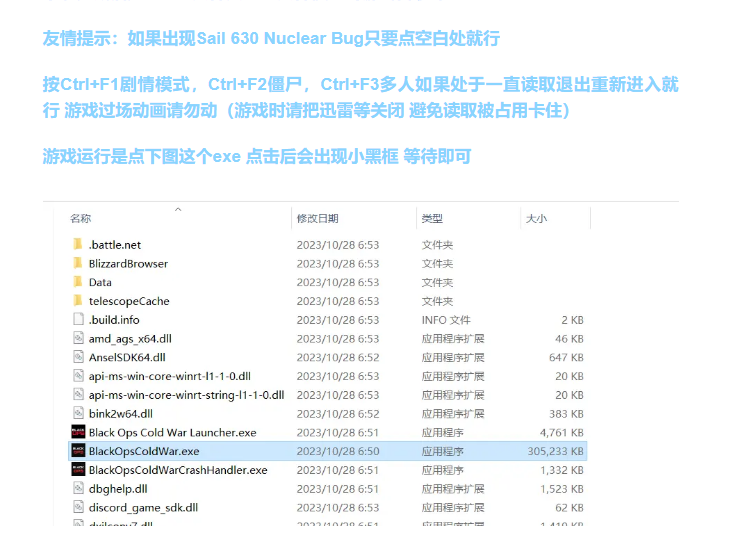Select file name BlackOpsColdWarCrashHandler.exe

[178, 470]
